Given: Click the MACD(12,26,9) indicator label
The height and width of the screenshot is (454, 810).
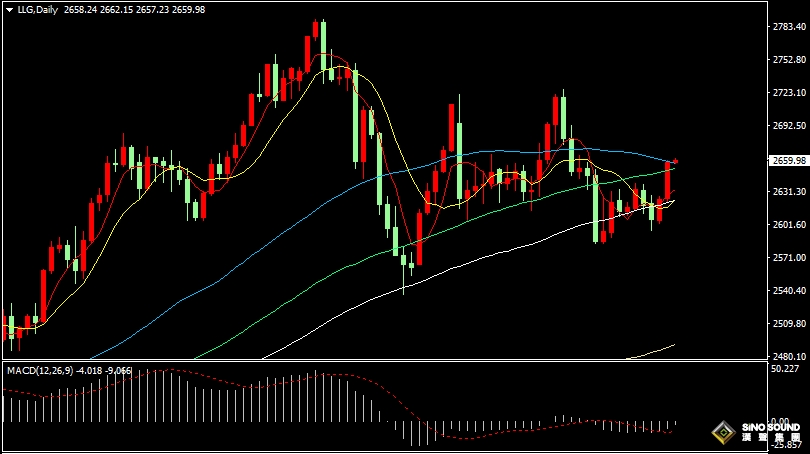Looking at the screenshot, I should [x=40, y=370].
